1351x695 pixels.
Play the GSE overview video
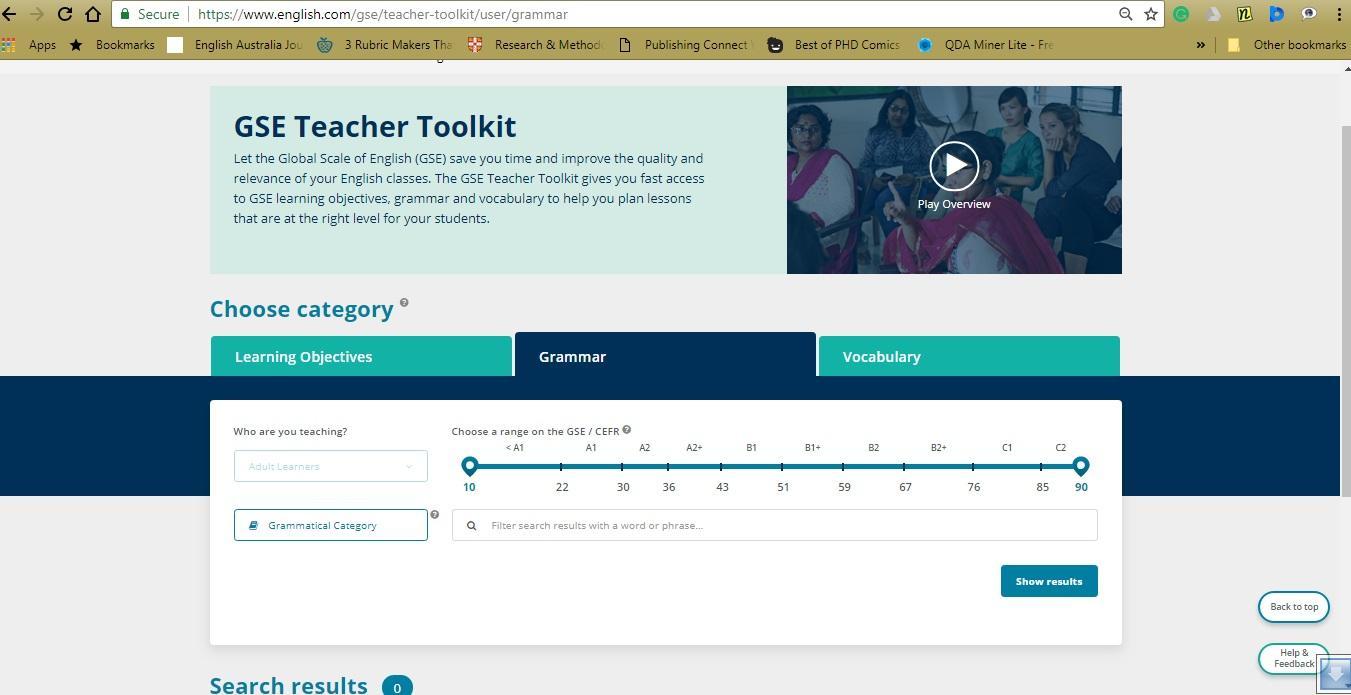[x=953, y=166]
